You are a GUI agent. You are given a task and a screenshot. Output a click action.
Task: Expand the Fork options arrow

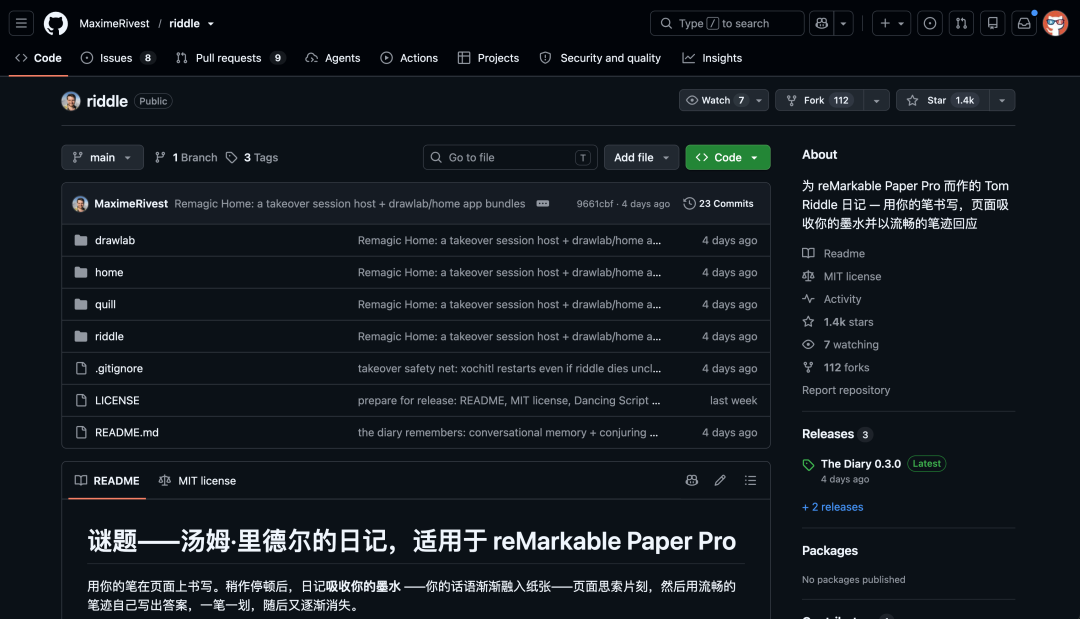pos(876,101)
